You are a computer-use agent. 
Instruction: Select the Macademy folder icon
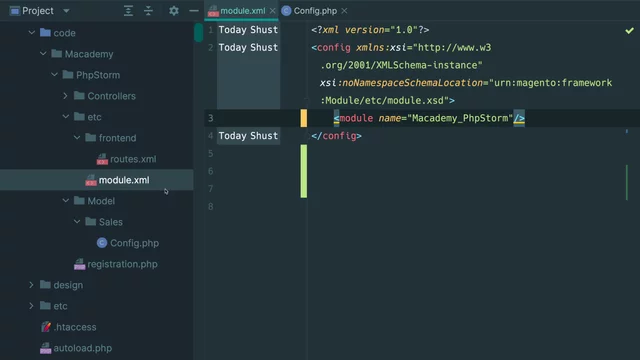coord(57,53)
